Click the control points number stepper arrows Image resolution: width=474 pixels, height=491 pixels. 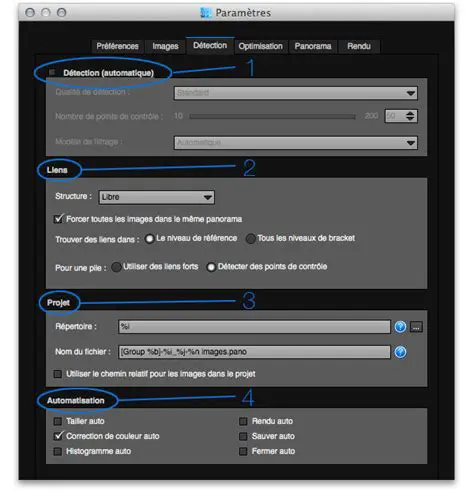(410, 116)
